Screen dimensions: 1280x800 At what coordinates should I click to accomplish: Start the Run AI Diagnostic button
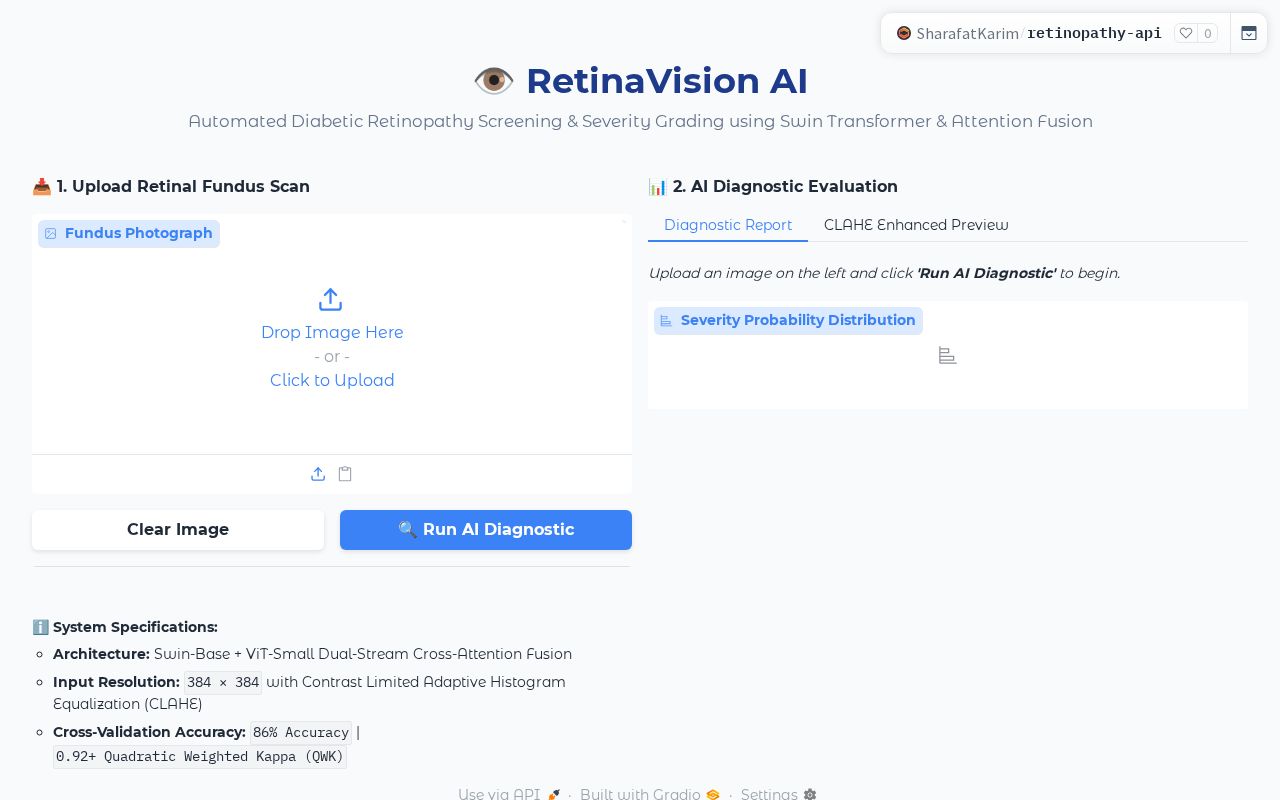pos(486,530)
